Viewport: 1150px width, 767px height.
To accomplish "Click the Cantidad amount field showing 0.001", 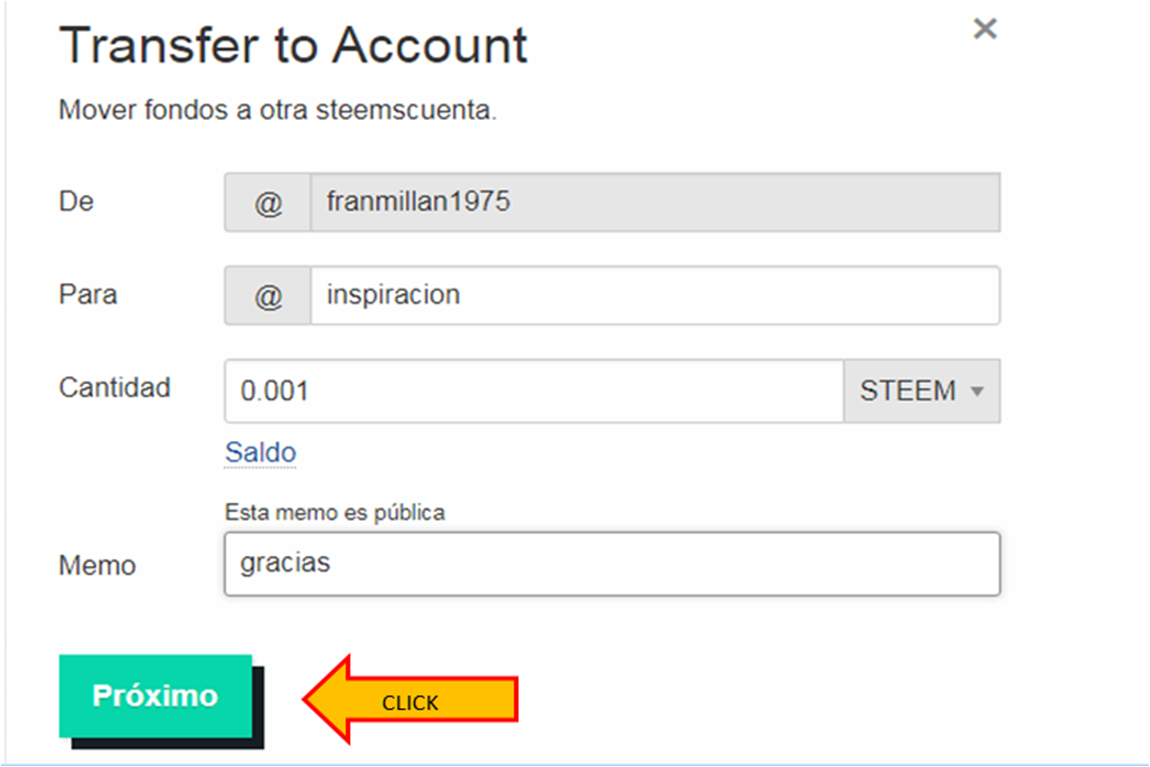I will click(534, 391).
